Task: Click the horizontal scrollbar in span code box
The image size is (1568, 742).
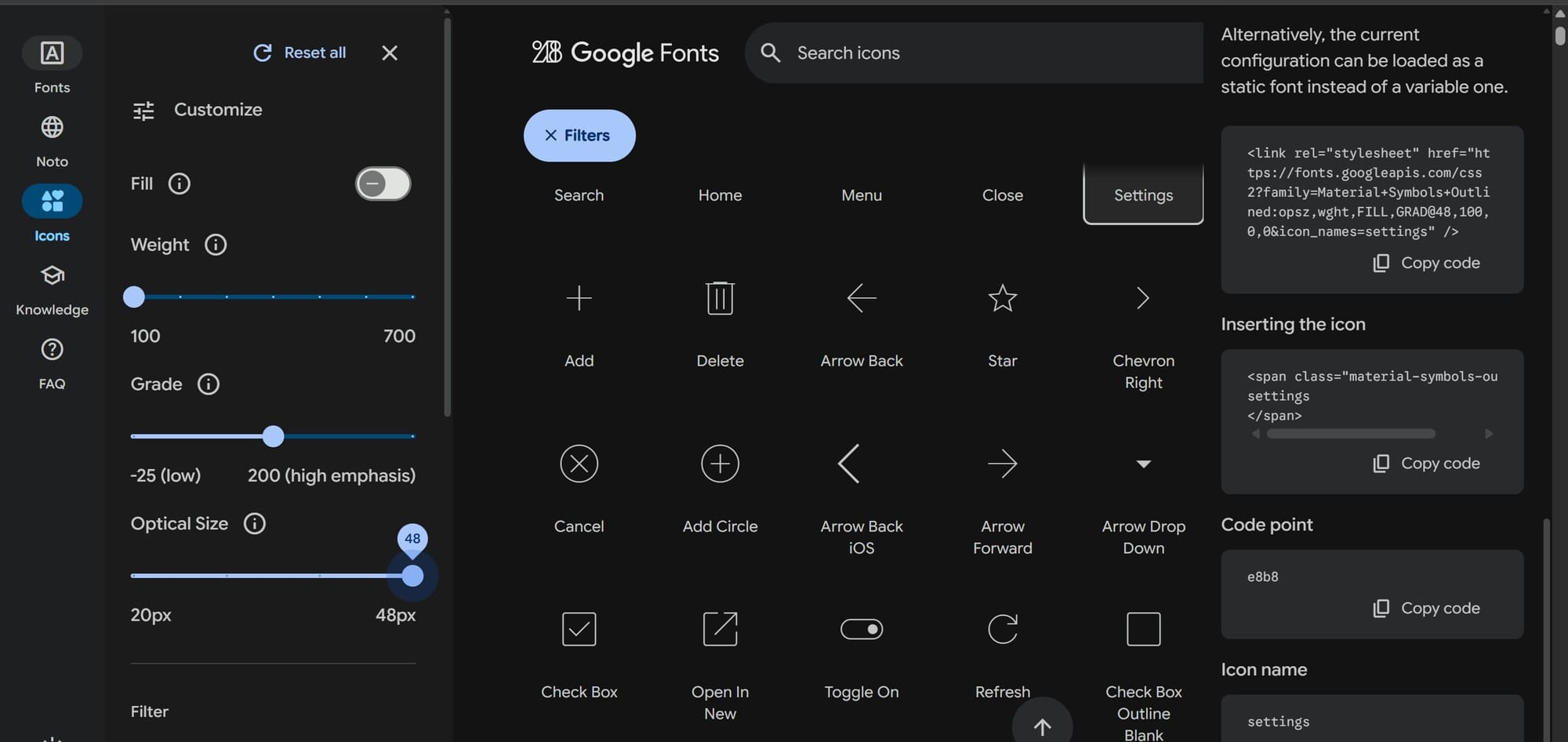Action: pyautogui.click(x=1351, y=434)
